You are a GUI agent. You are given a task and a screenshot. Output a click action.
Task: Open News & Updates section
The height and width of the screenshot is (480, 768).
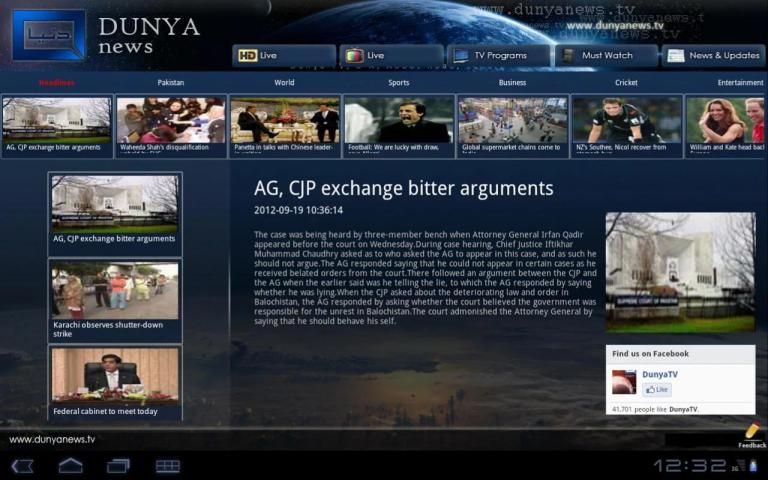(714, 56)
